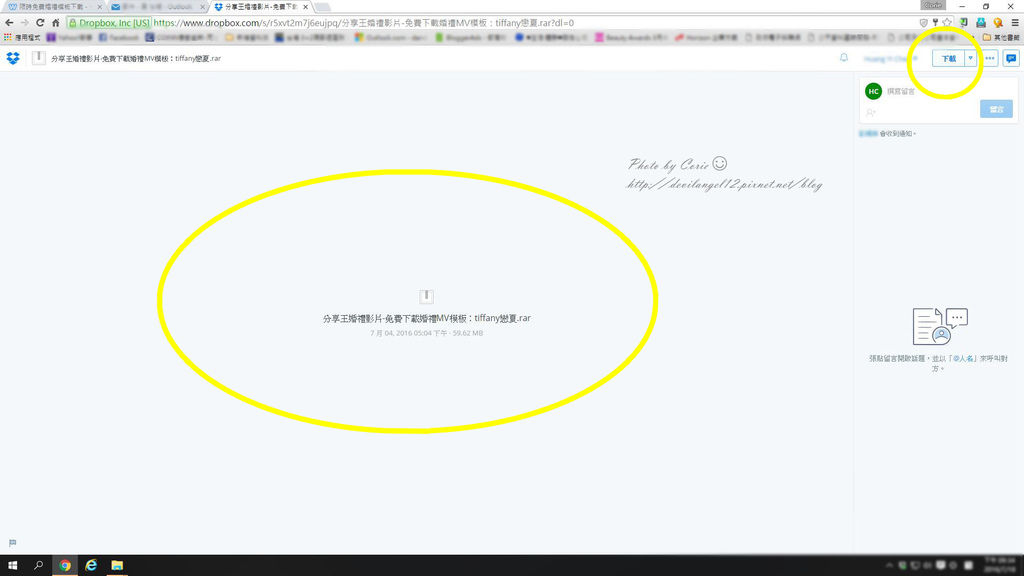Open the notifications bell
1024x576 pixels.
point(844,58)
